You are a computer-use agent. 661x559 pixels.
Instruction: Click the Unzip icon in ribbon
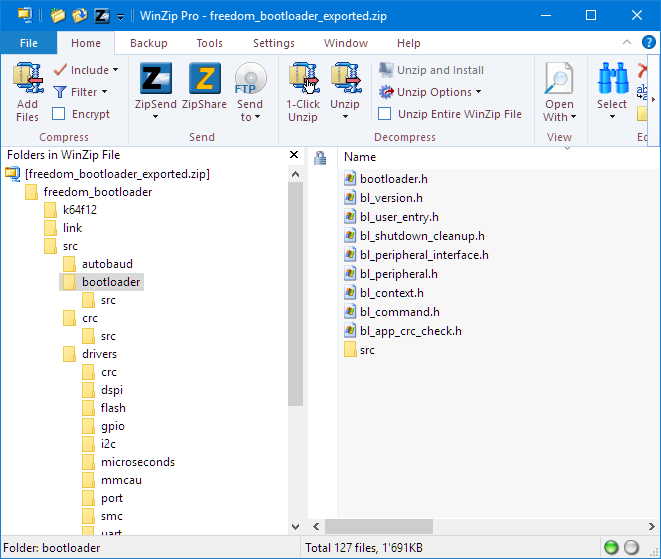tap(345, 80)
